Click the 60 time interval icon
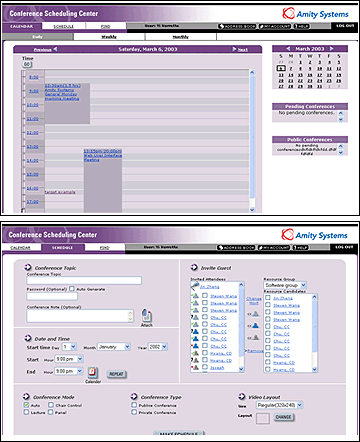 27,64
